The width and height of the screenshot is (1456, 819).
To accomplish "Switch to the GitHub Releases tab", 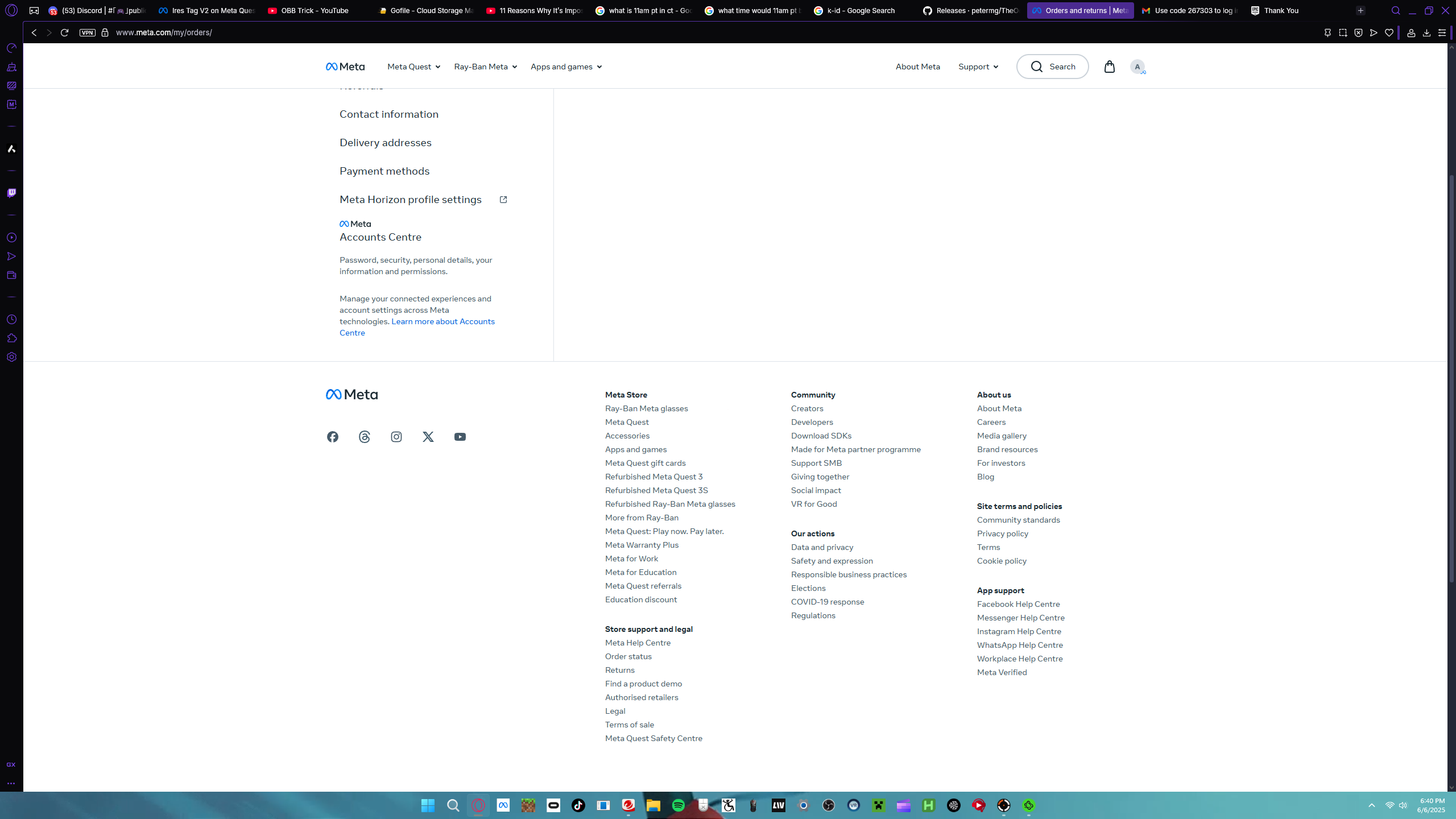I will coord(971,11).
